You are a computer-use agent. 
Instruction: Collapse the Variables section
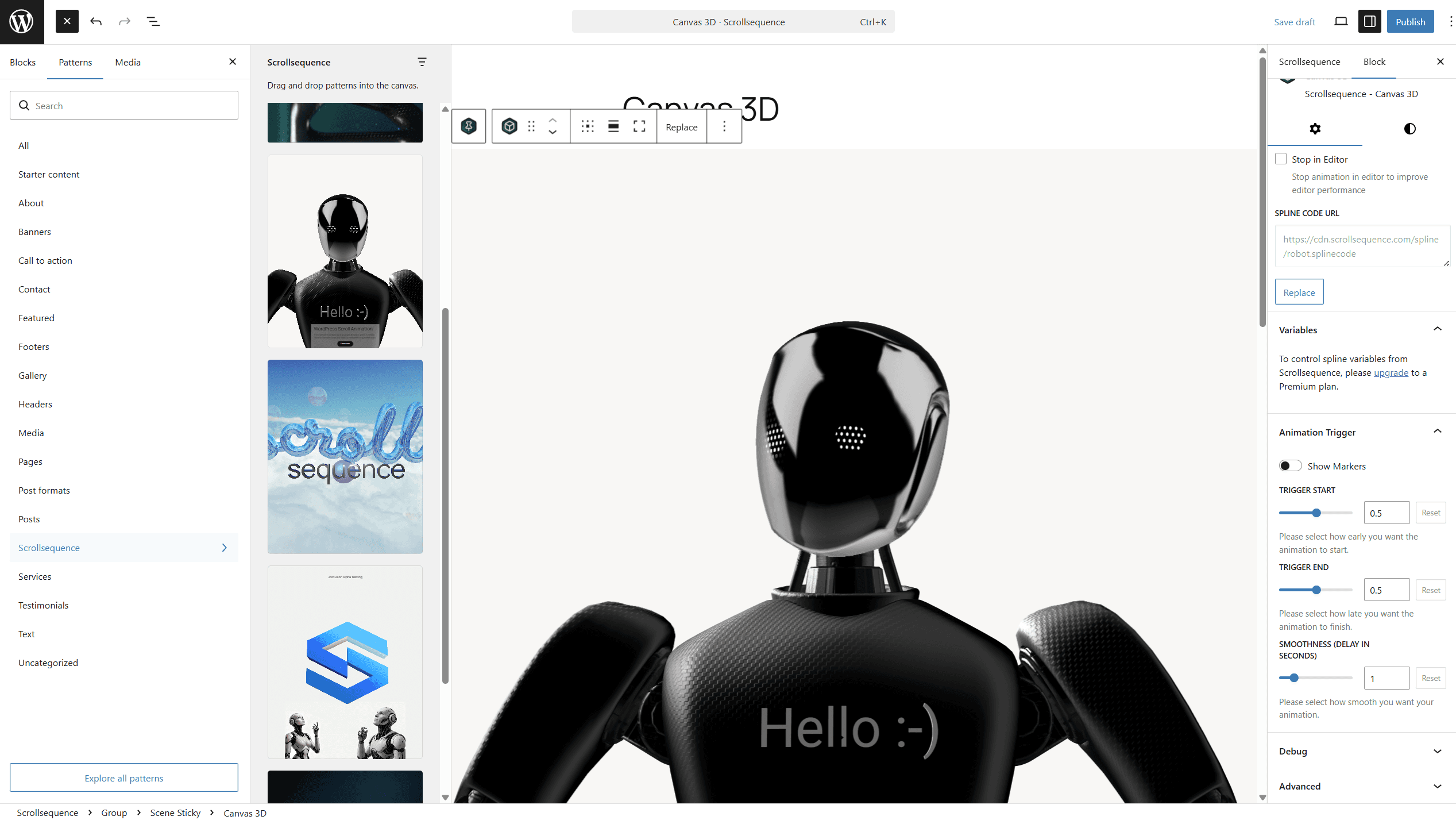(x=1438, y=329)
